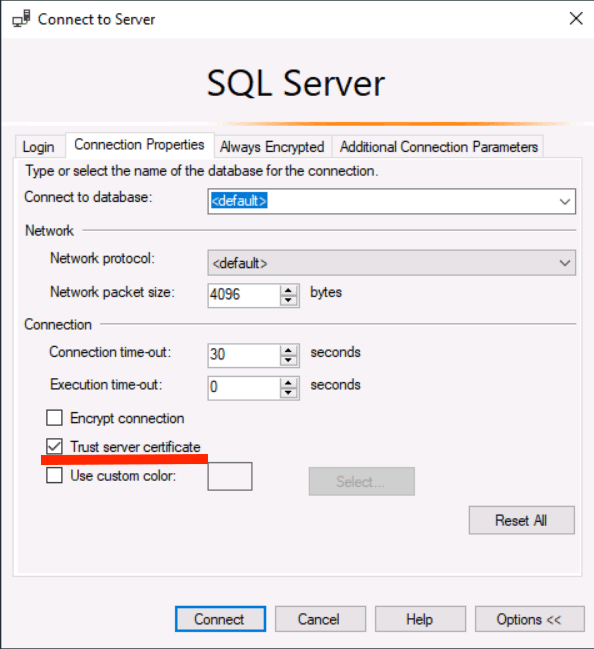This screenshot has width=594, height=649.
Task: Click the custom color preview swatch
Action: (230, 476)
